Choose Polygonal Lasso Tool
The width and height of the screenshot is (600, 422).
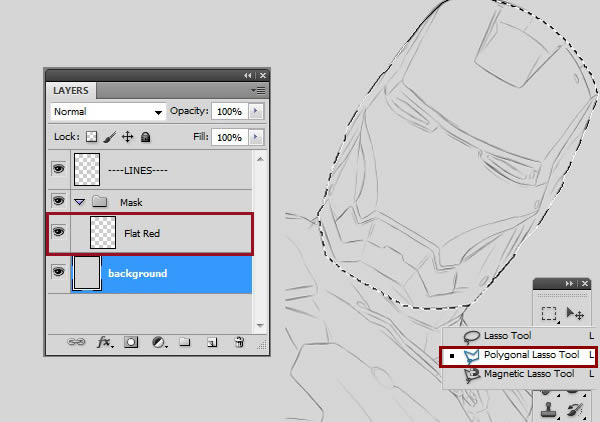(x=519, y=355)
